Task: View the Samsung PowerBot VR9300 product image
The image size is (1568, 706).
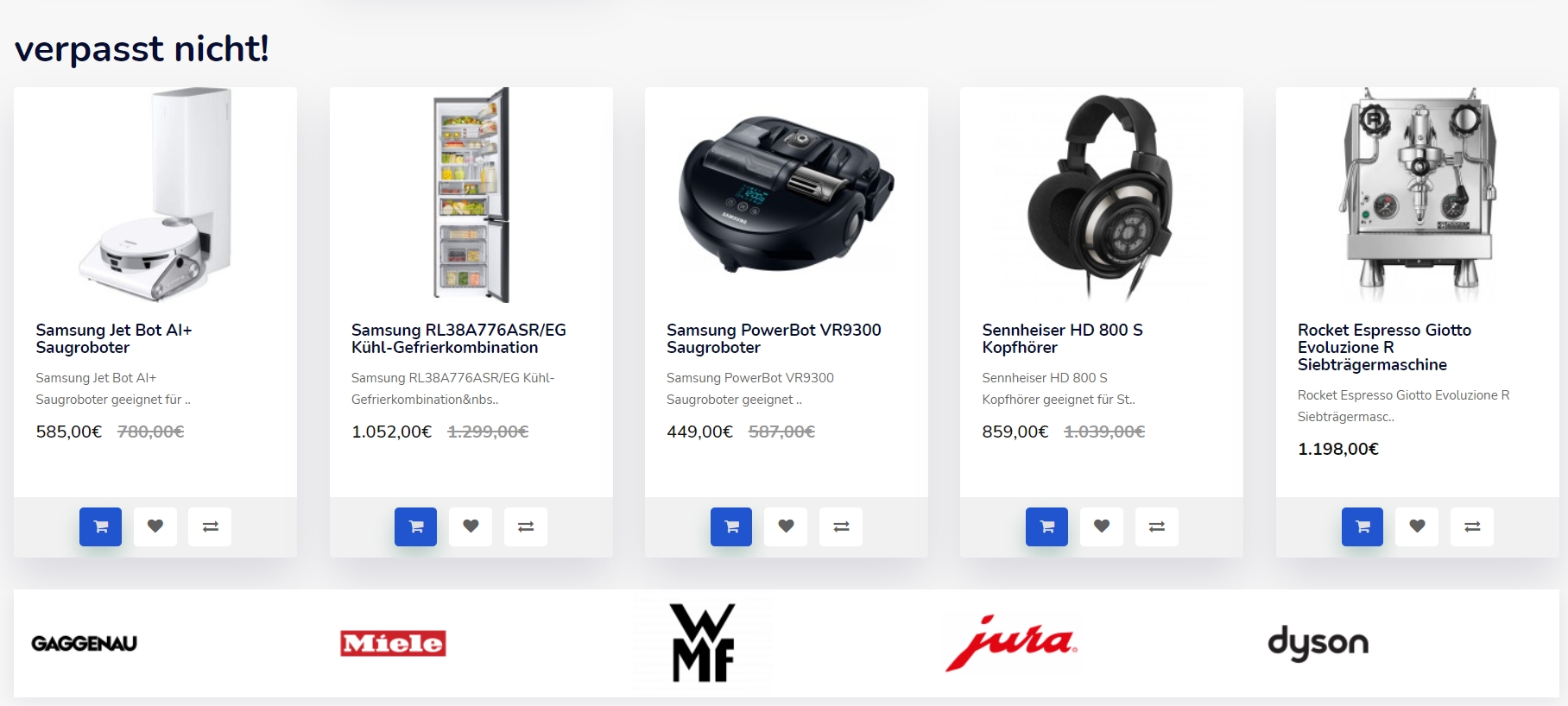Action: (787, 195)
